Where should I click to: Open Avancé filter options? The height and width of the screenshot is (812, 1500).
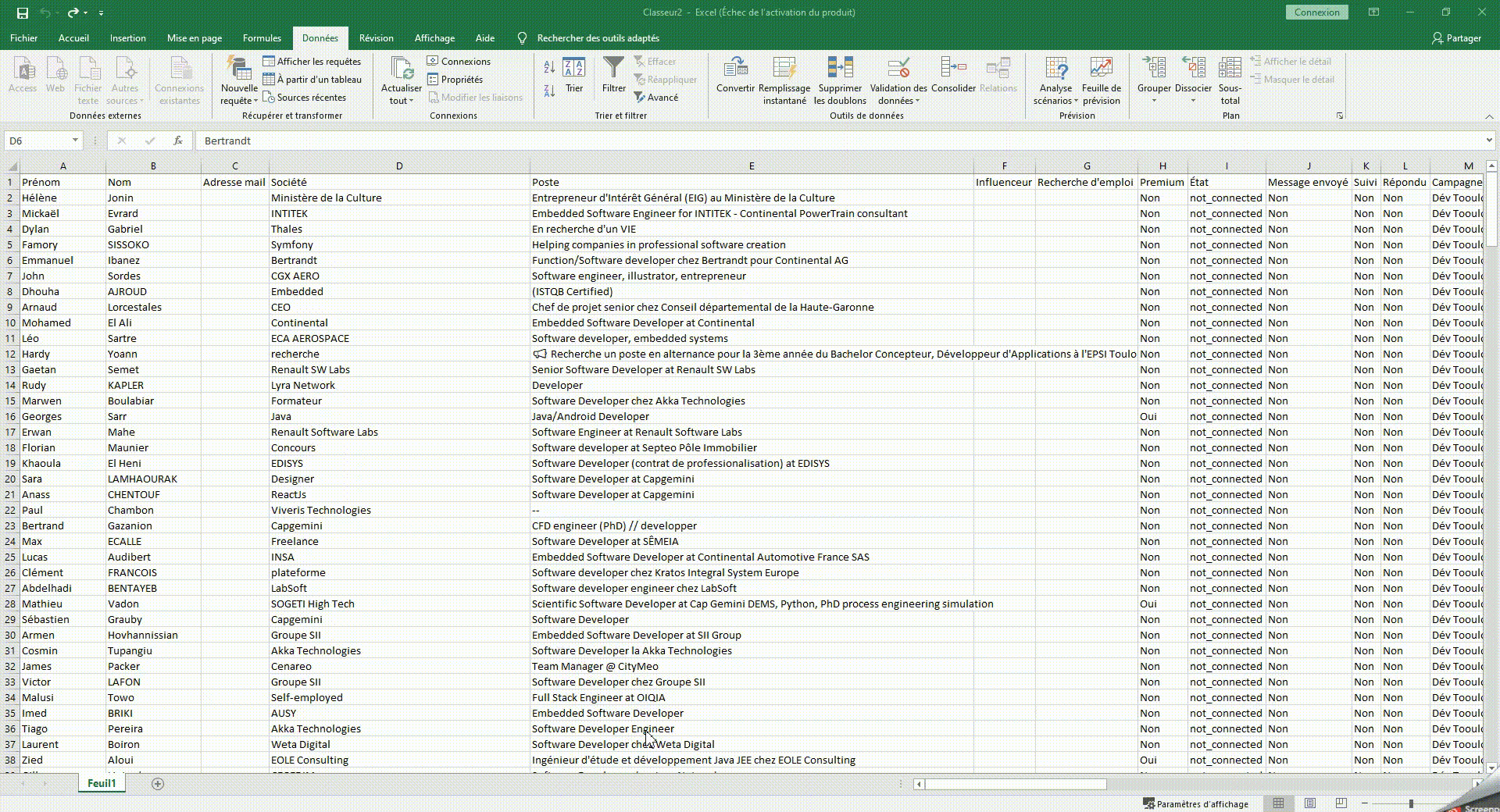click(x=655, y=97)
